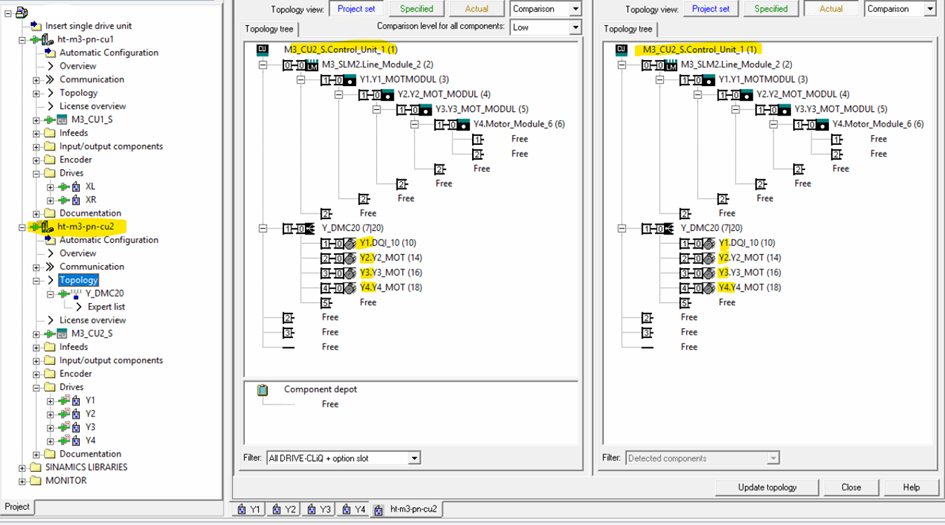Click Insert single drive unit icon
The width and height of the screenshot is (945, 525).
click(35, 25)
